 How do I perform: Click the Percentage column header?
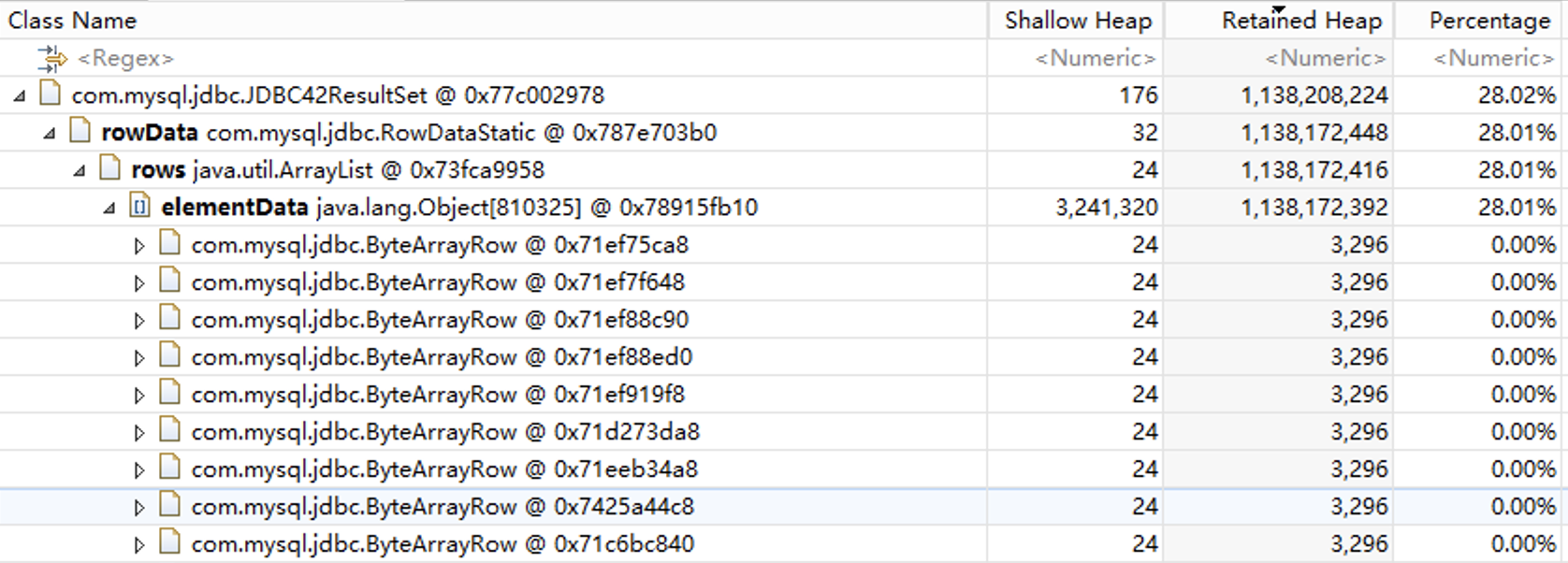point(1489,21)
